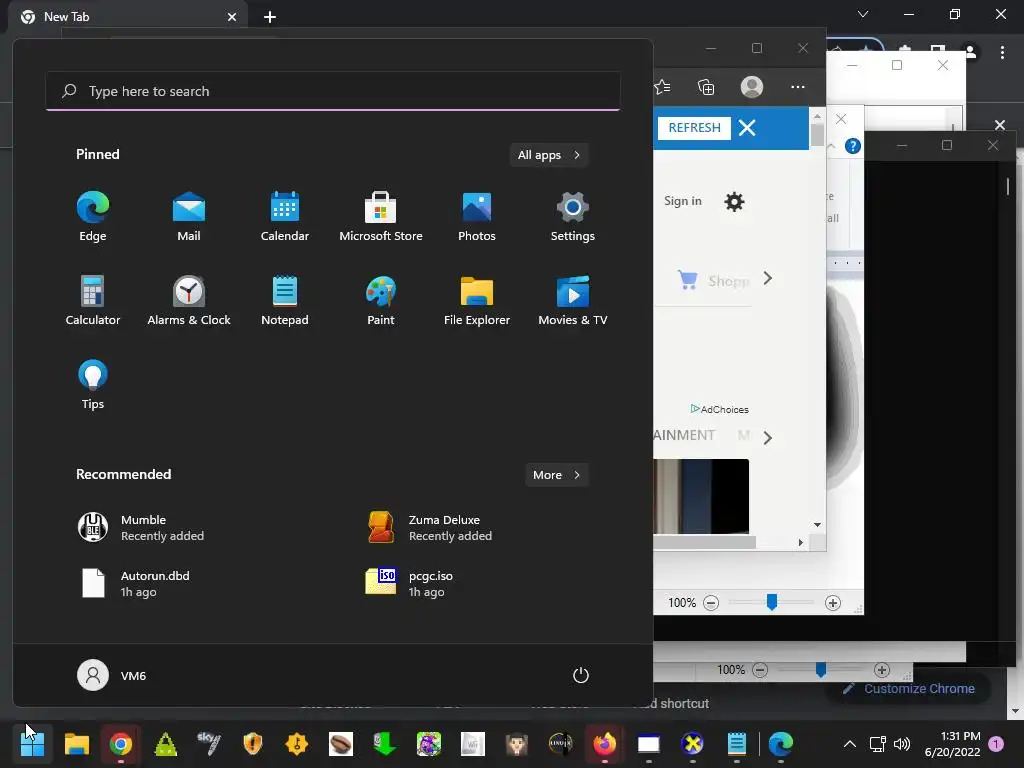This screenshot has height=768, width=1024.
Task: Open Settings from the pinned apps
Action: (x=573, y=216)
